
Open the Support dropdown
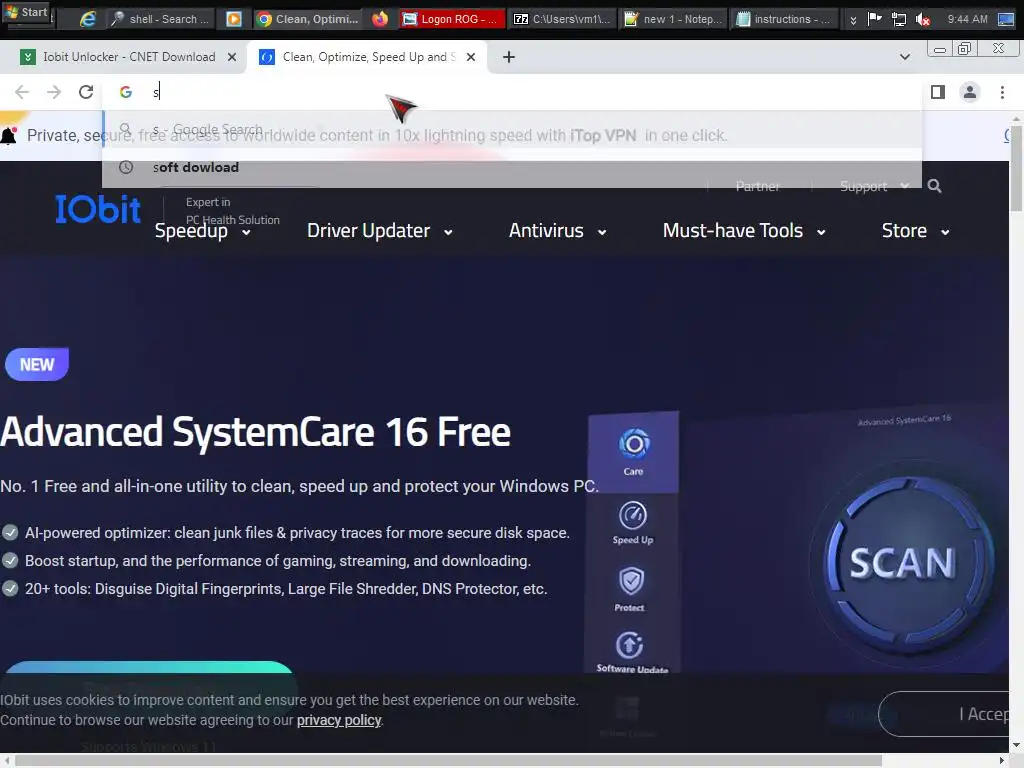pyautogui.click(x=874, y=186)
